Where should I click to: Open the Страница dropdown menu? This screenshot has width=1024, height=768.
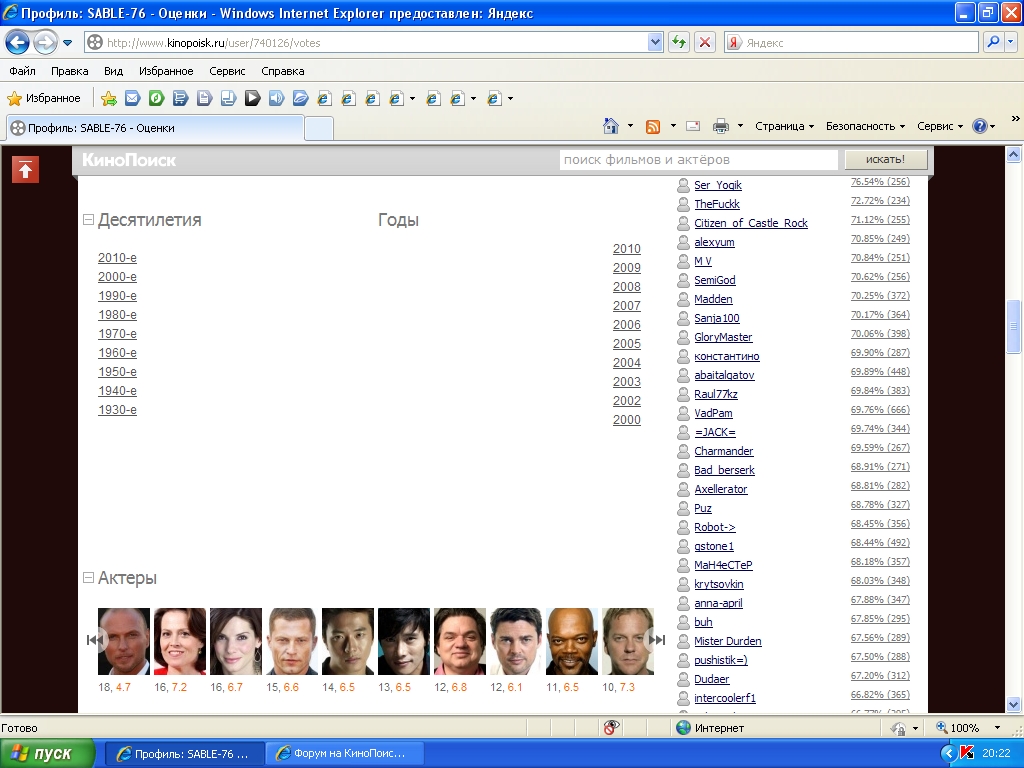pos(785,126)
